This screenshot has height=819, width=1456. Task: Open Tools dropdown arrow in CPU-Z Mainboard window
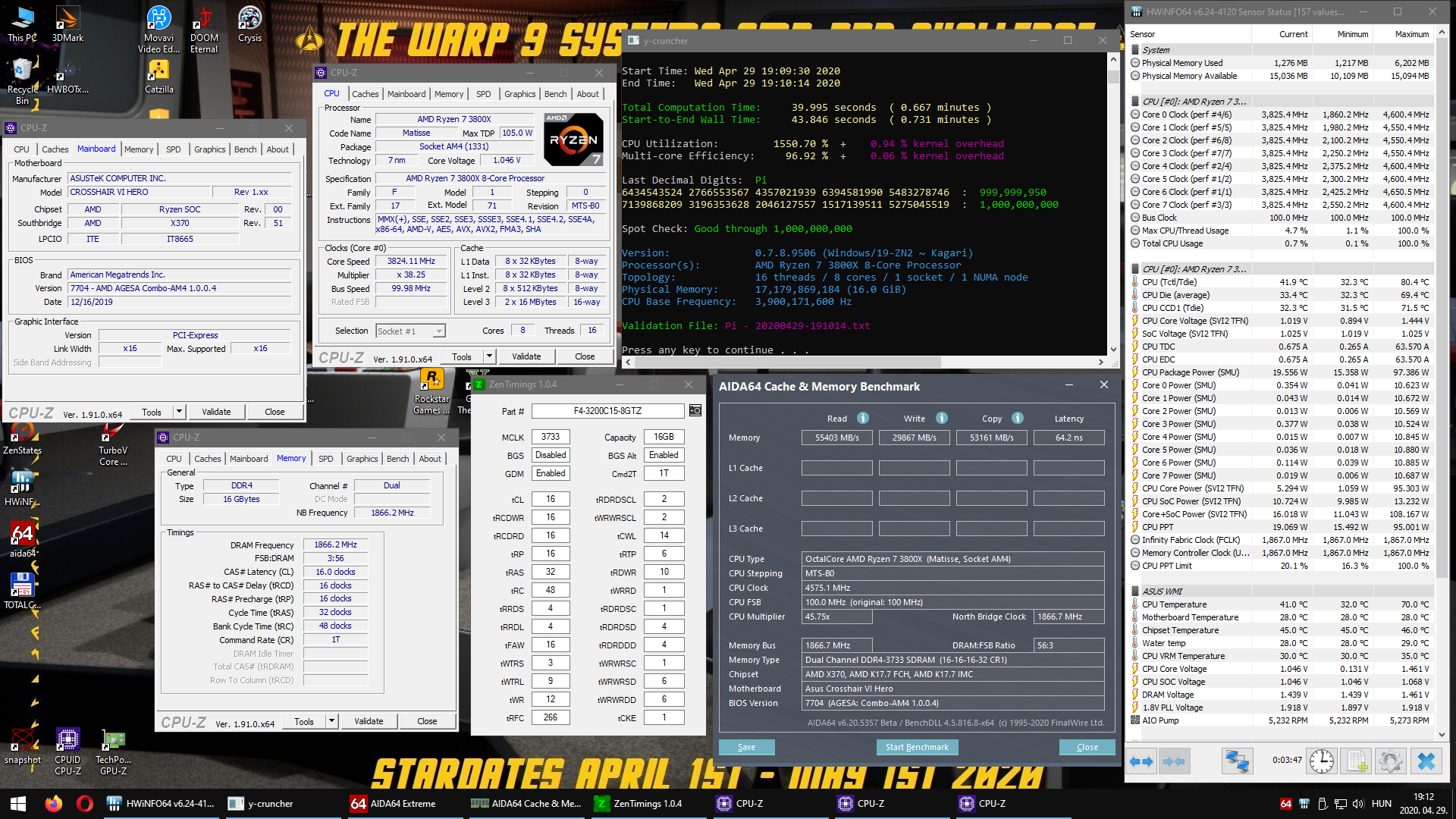pos(180,412)
